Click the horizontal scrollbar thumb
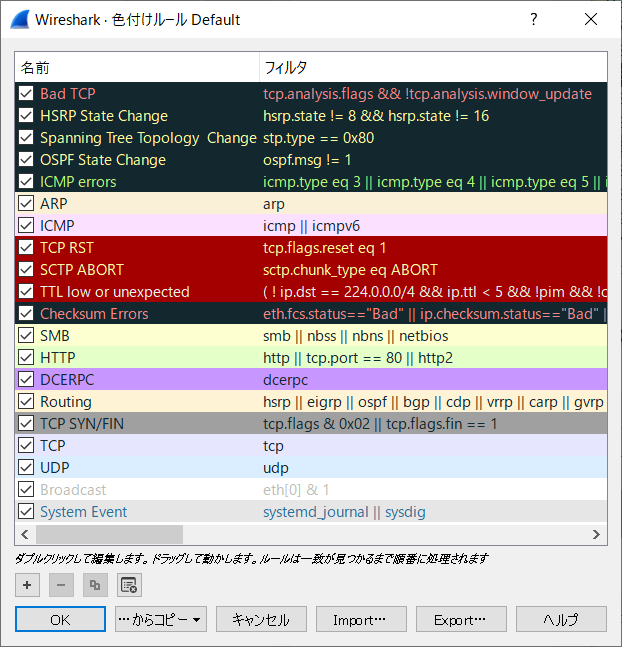622x647 pixels. (109, 534)
